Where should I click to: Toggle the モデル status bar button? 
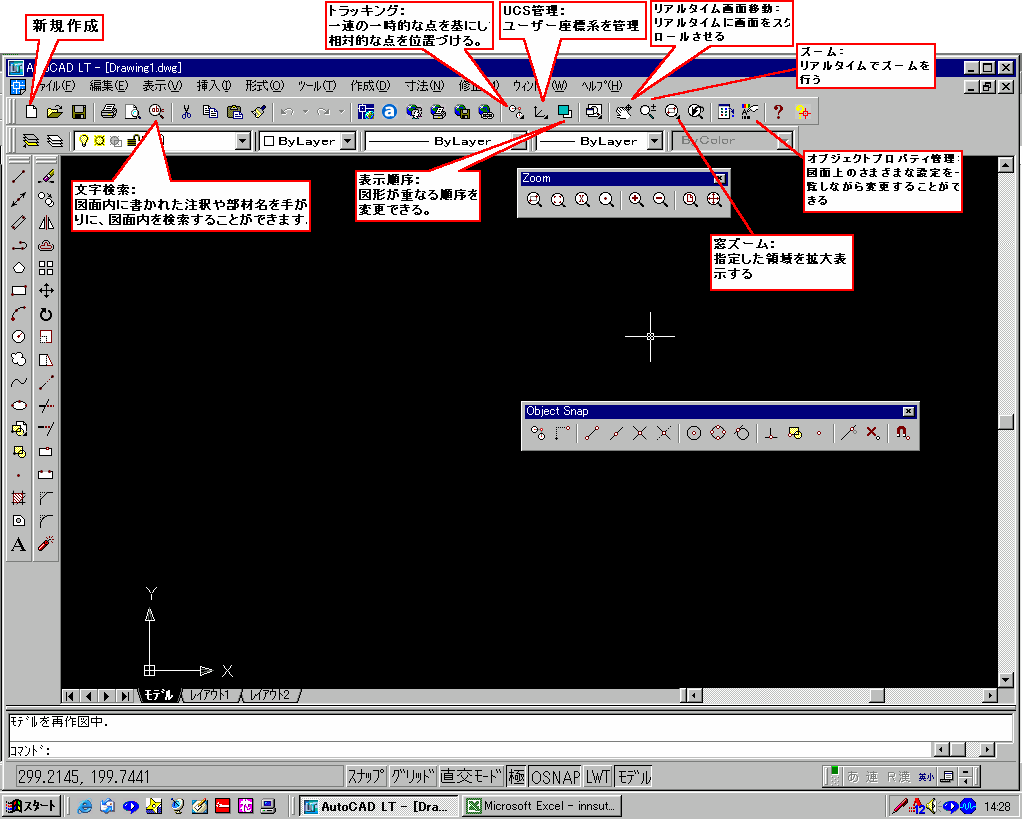point(634,776)
